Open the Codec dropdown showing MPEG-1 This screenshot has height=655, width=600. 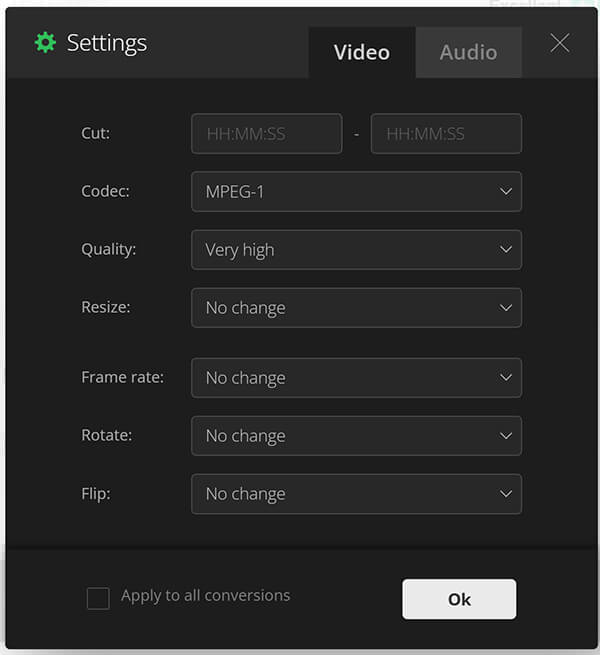pos(356,191)
